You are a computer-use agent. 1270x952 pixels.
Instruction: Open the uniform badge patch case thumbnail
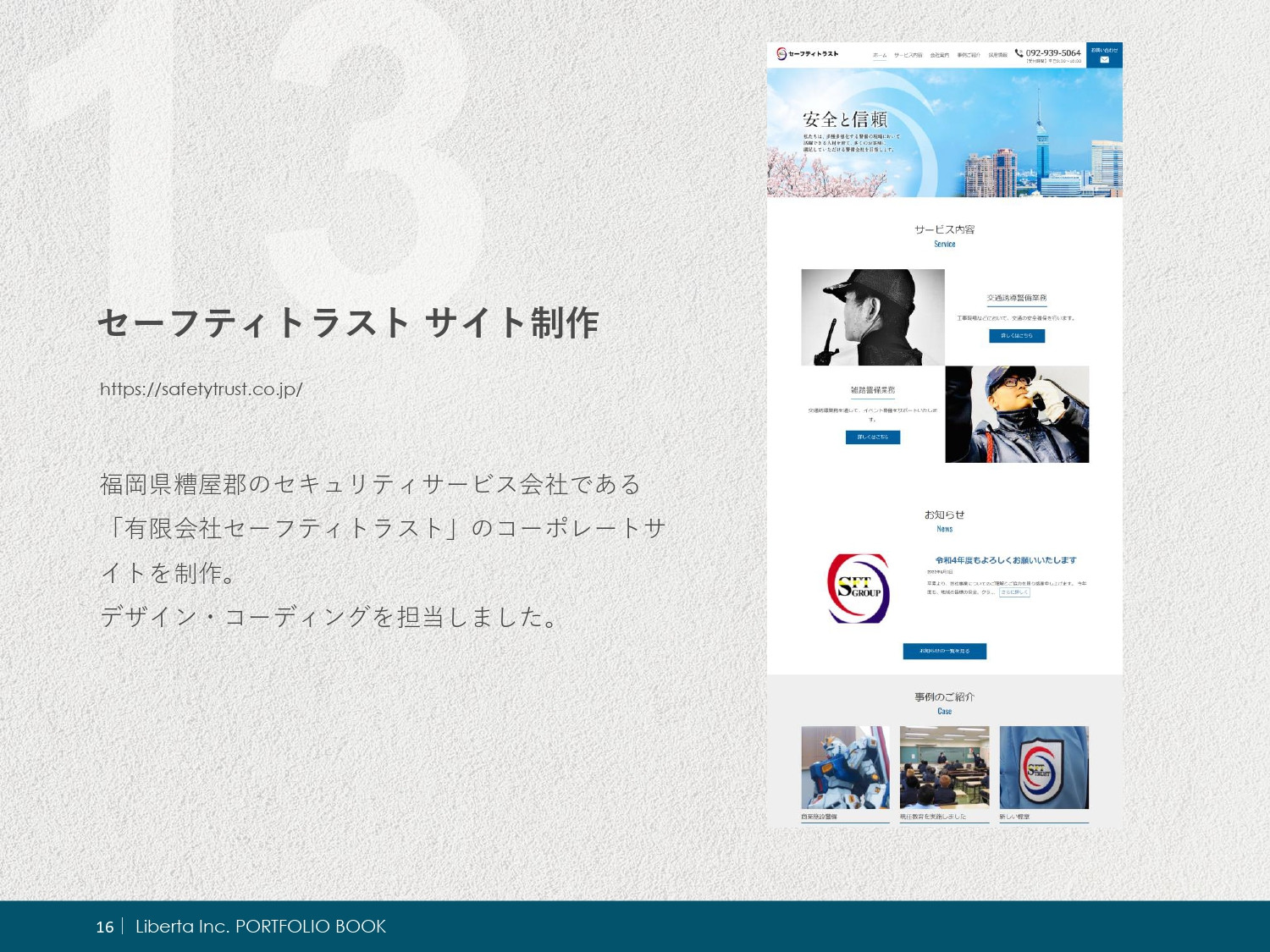pos(1043,768)
